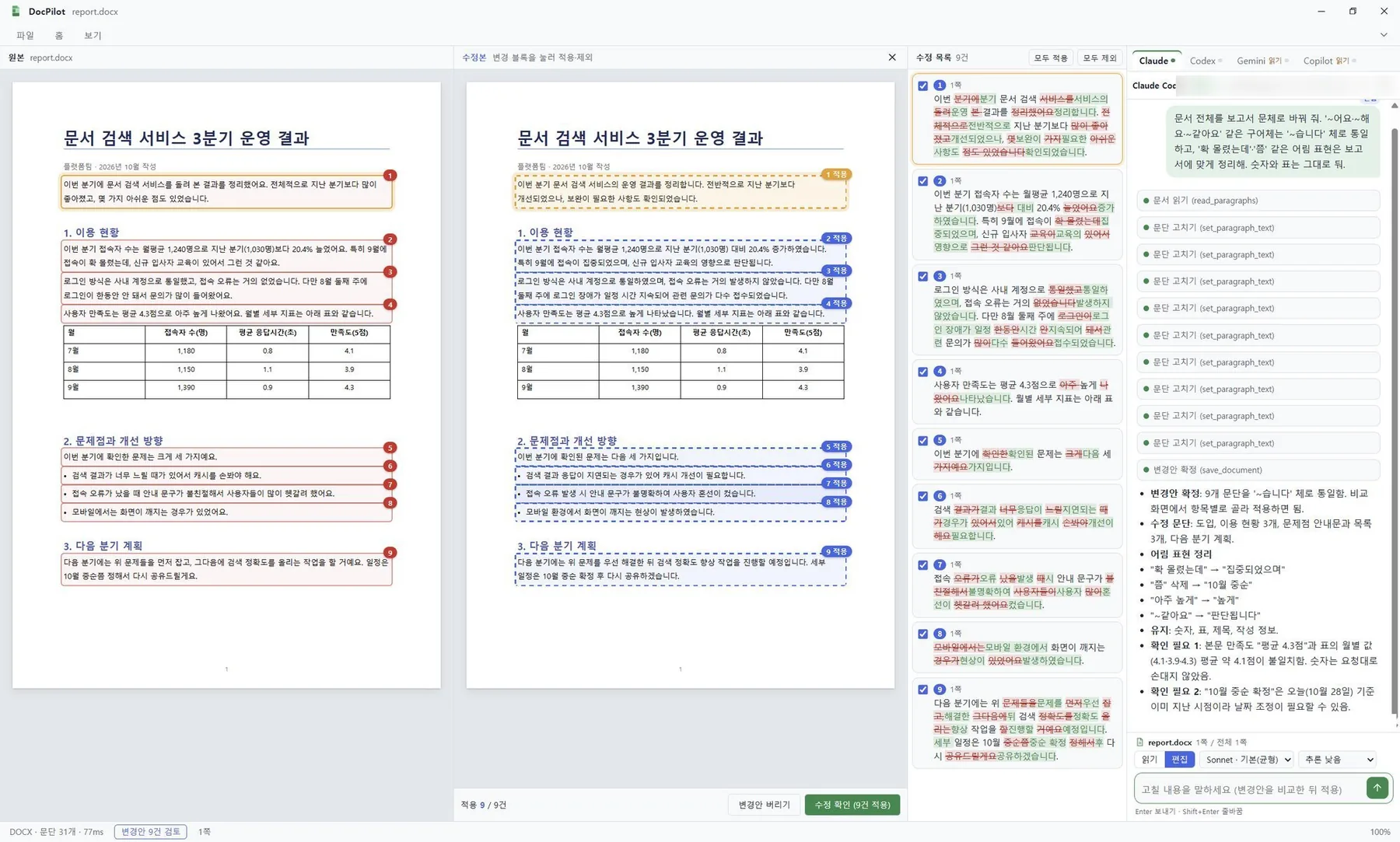1400x842 pixels.
Task: Click the '2 적용' blue badge
Action: [x=837, y=238]
